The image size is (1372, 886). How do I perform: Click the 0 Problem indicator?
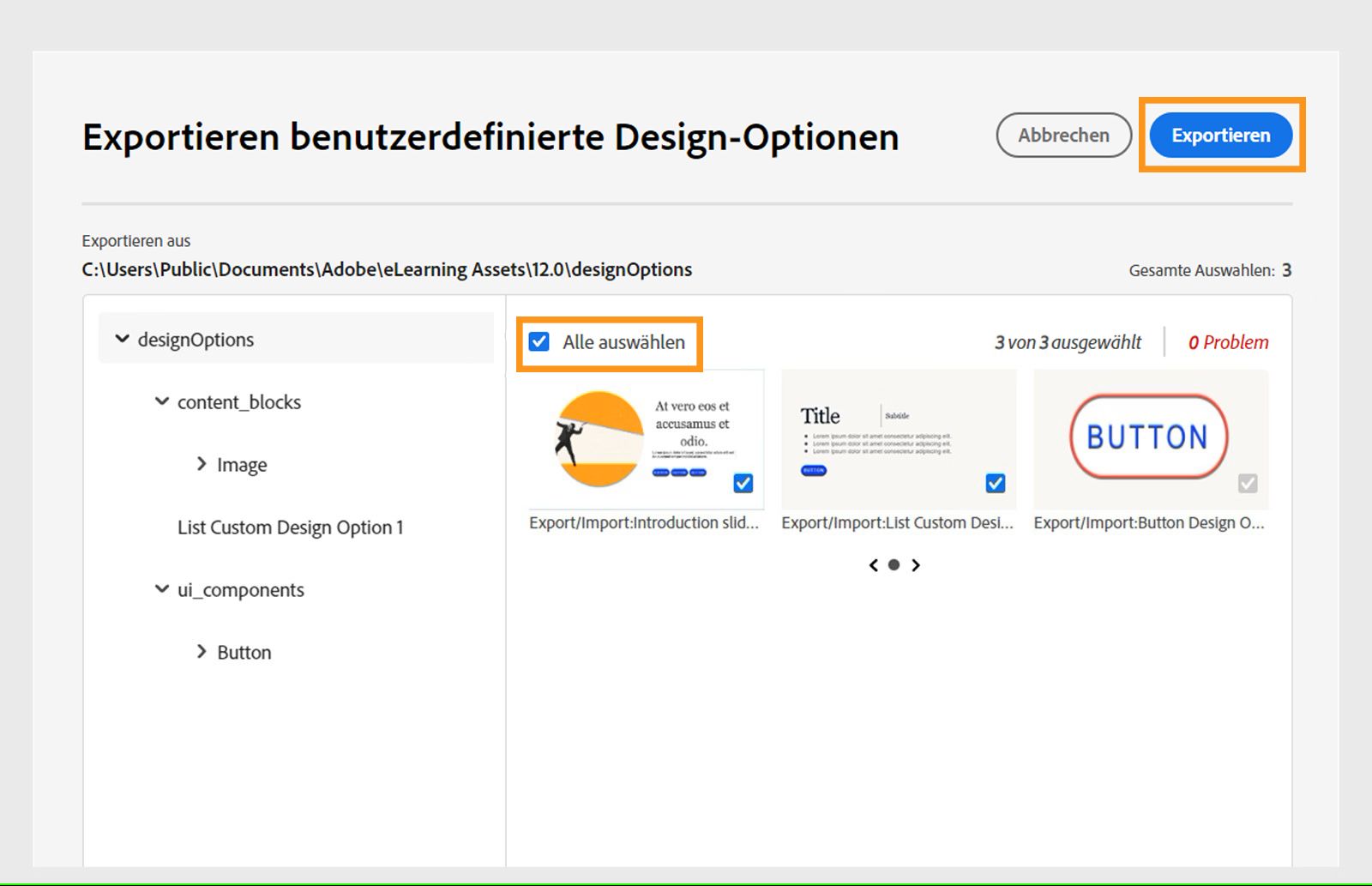coord(1228,342)
